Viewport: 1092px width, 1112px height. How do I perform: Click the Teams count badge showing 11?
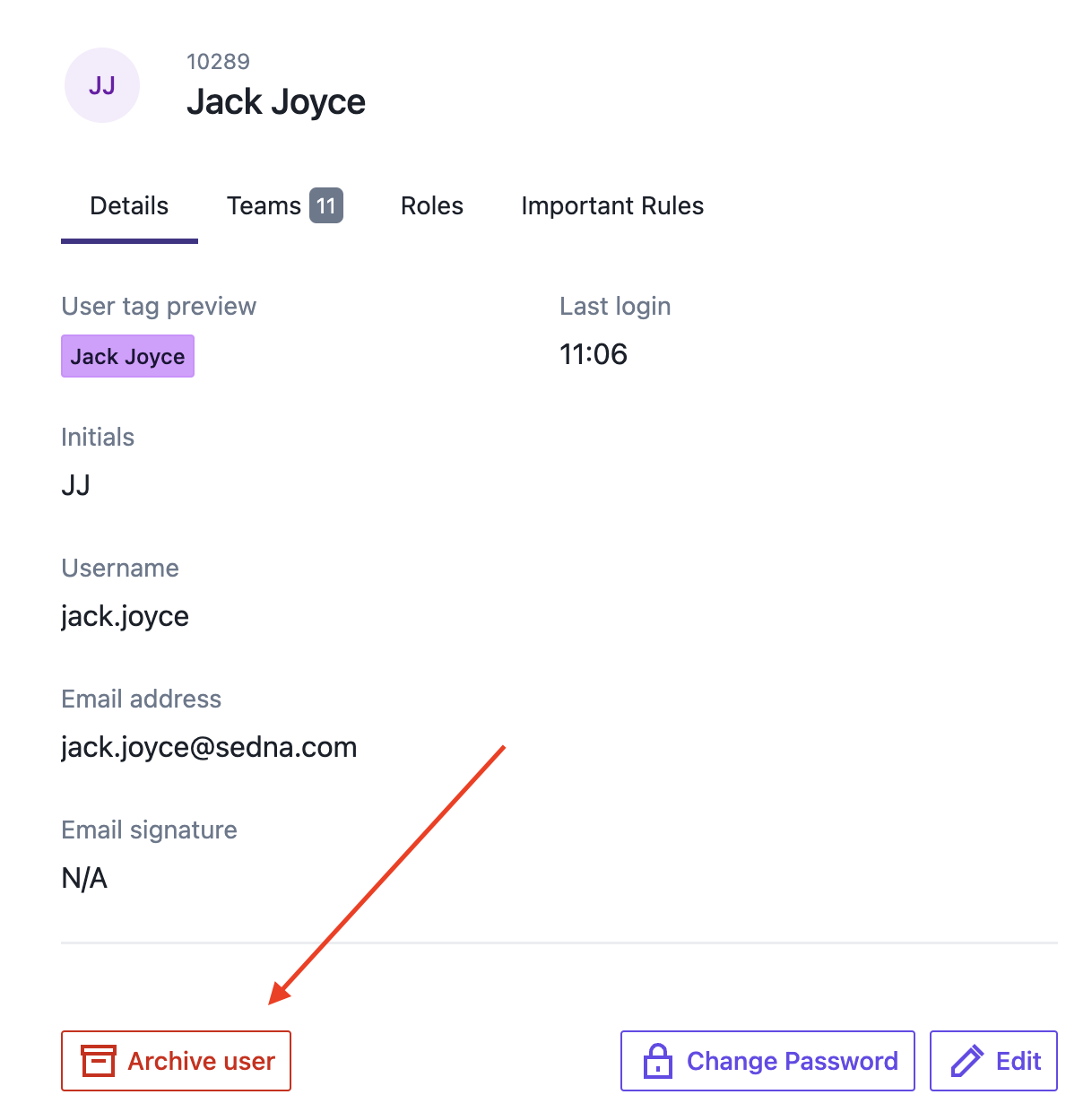326,205
